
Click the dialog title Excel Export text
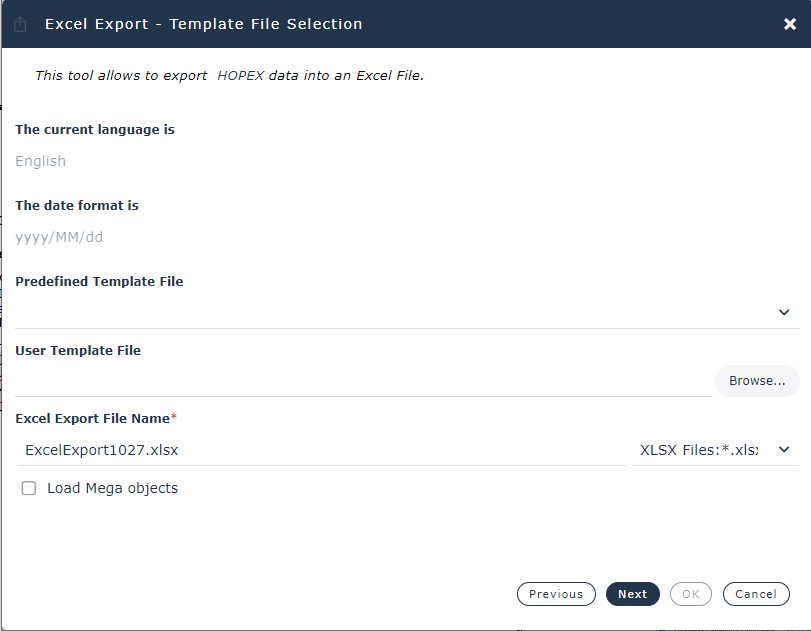[204, 24]
